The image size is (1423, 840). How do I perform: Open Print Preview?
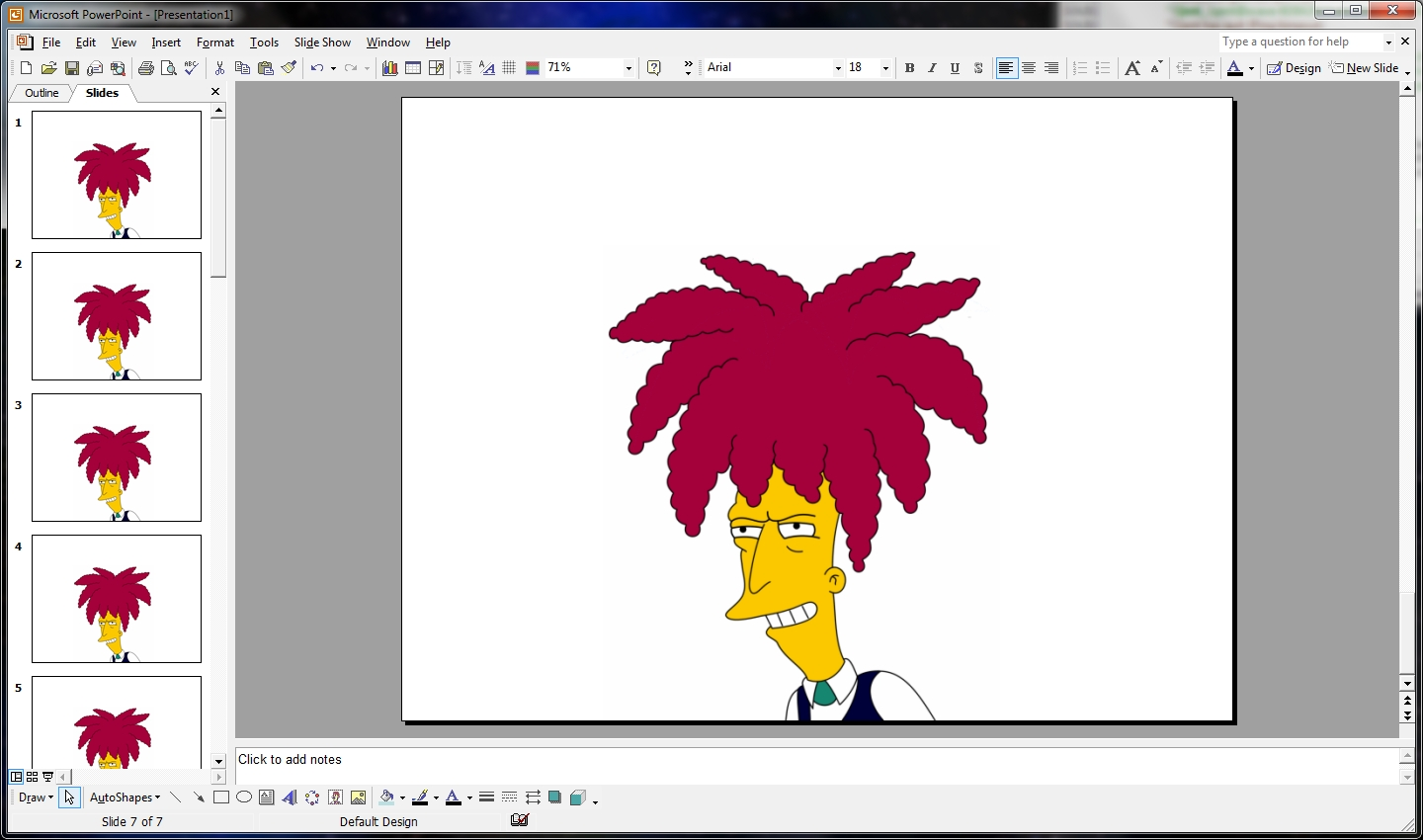(x=169, y=68)
